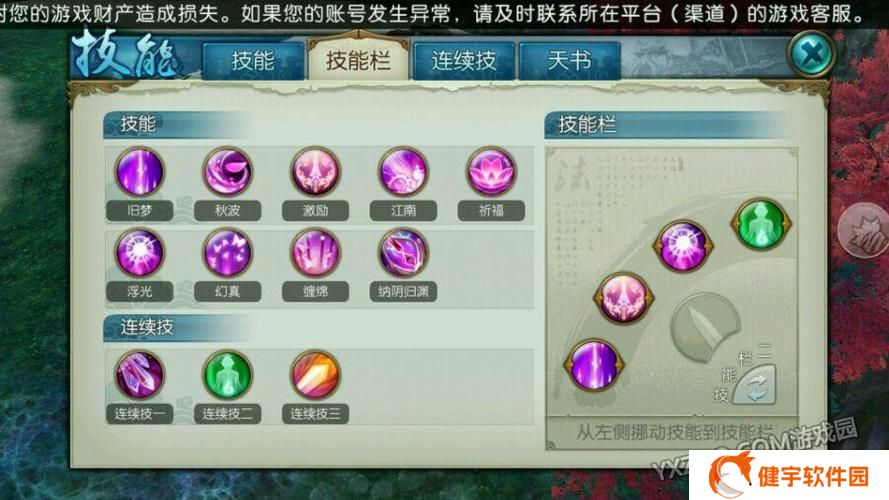The width and height of the screenshot is (889, 500).
Task: Close the skill panel with X
Action: point(811,54)
